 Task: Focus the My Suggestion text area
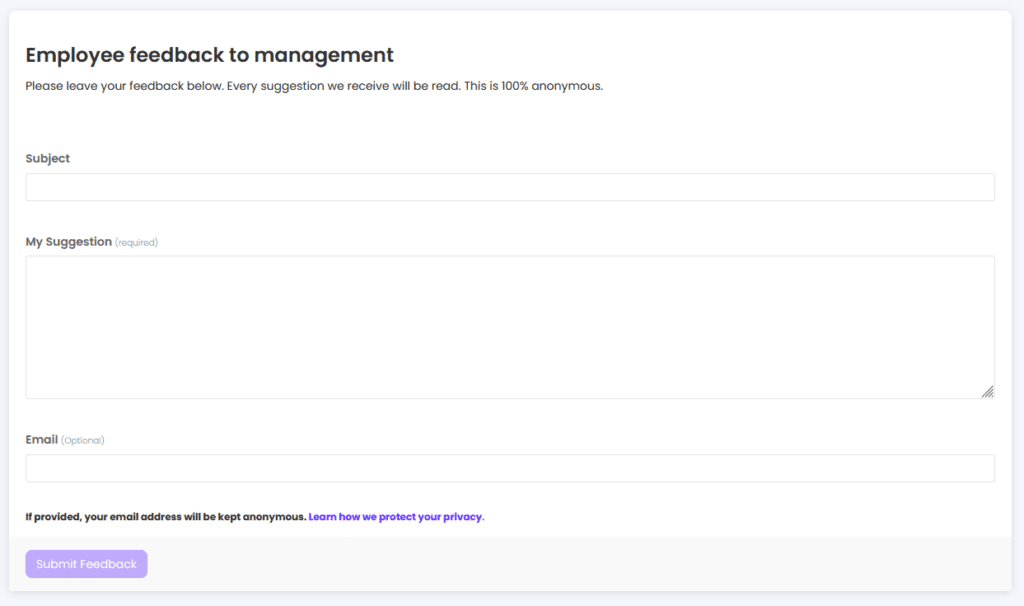510,327
